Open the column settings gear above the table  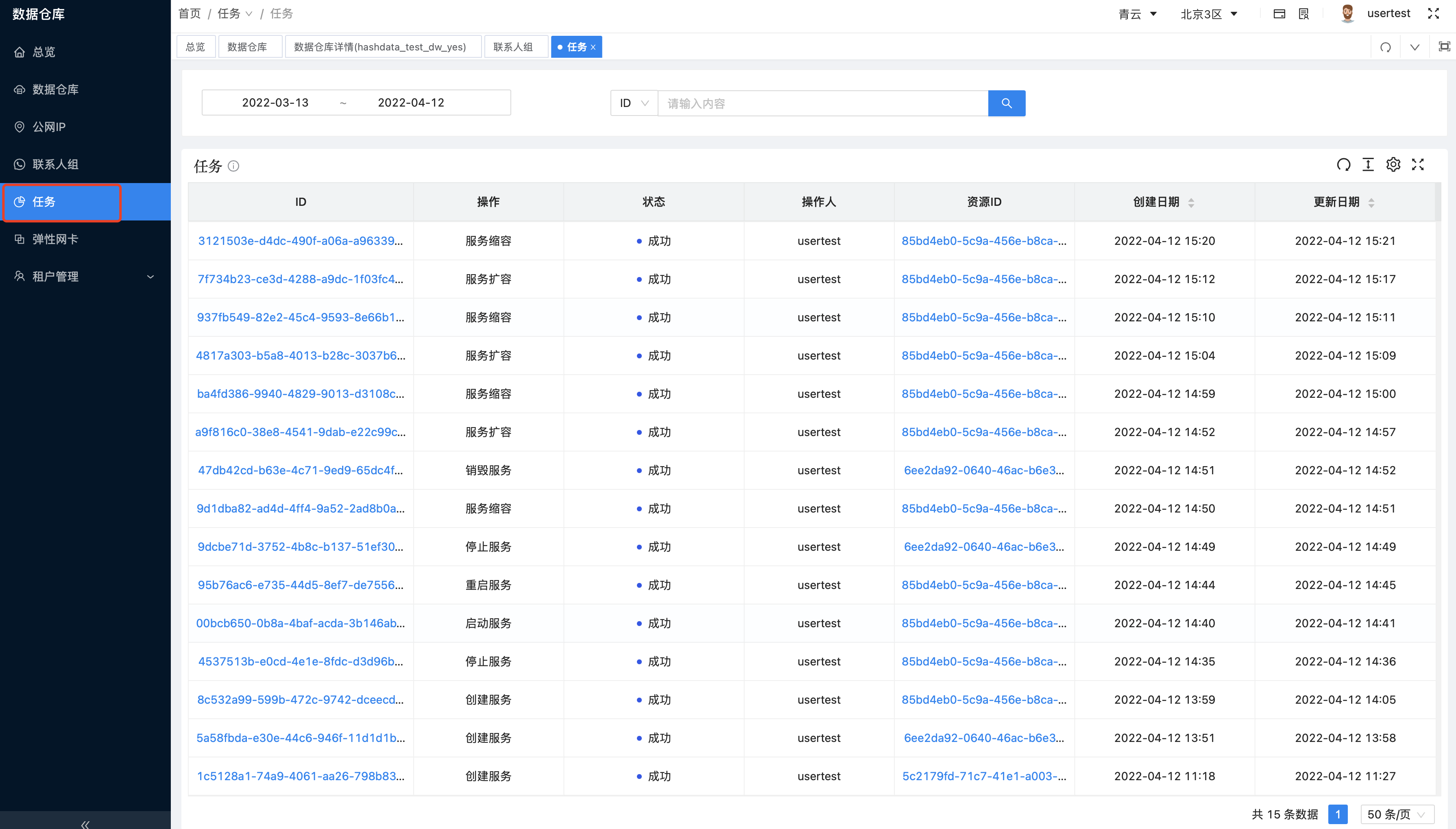click(x=1393, y=164)
